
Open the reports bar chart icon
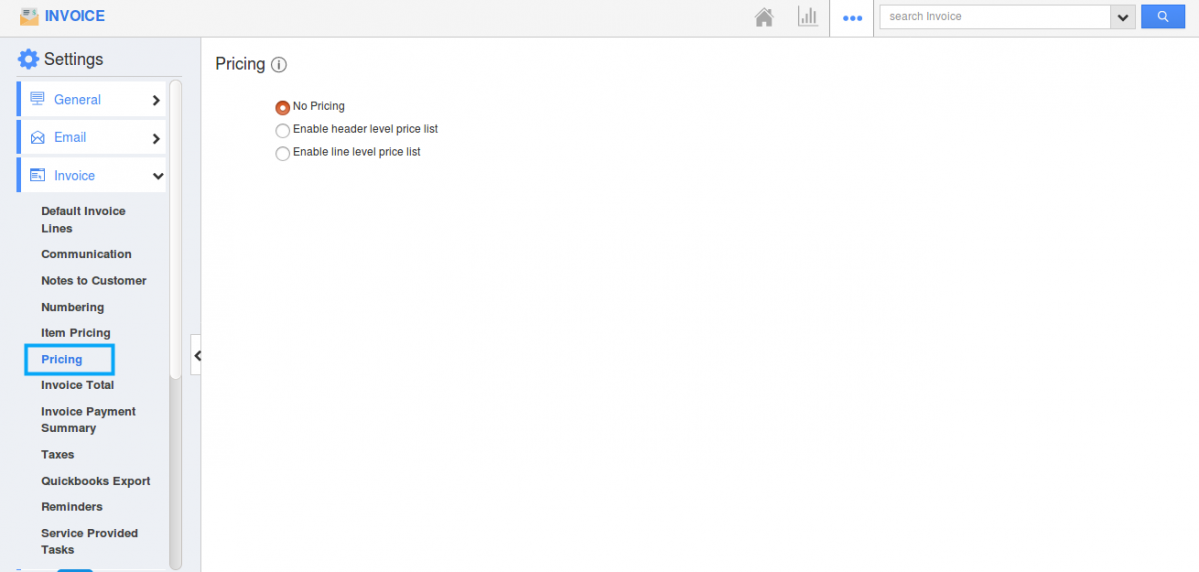[x=807, y=17]
